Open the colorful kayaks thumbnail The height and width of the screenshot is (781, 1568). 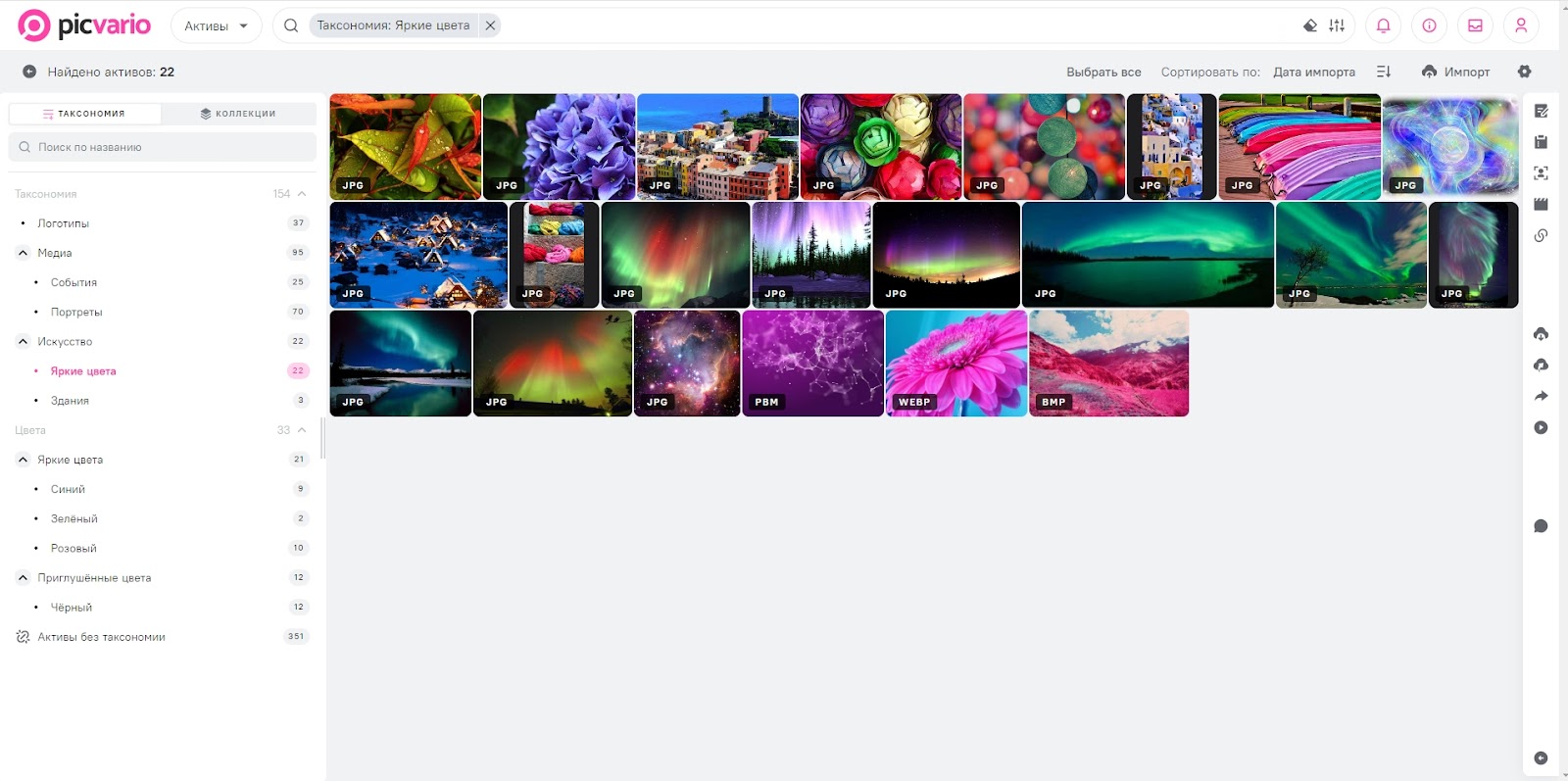(x=1299, y=147)
